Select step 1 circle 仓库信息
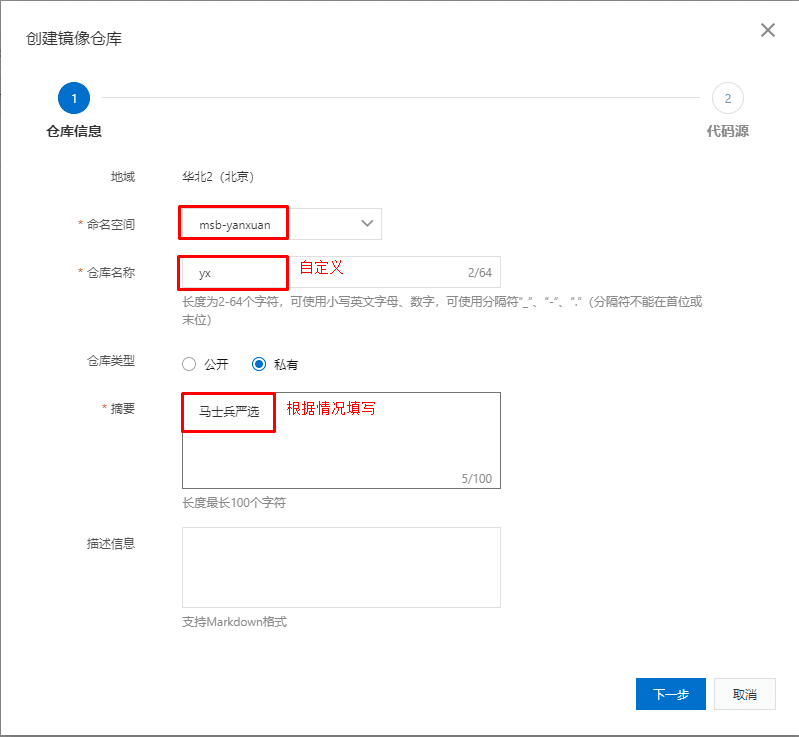Image resolution: width=799 pixels, height=737 pixels. [74, 98]
